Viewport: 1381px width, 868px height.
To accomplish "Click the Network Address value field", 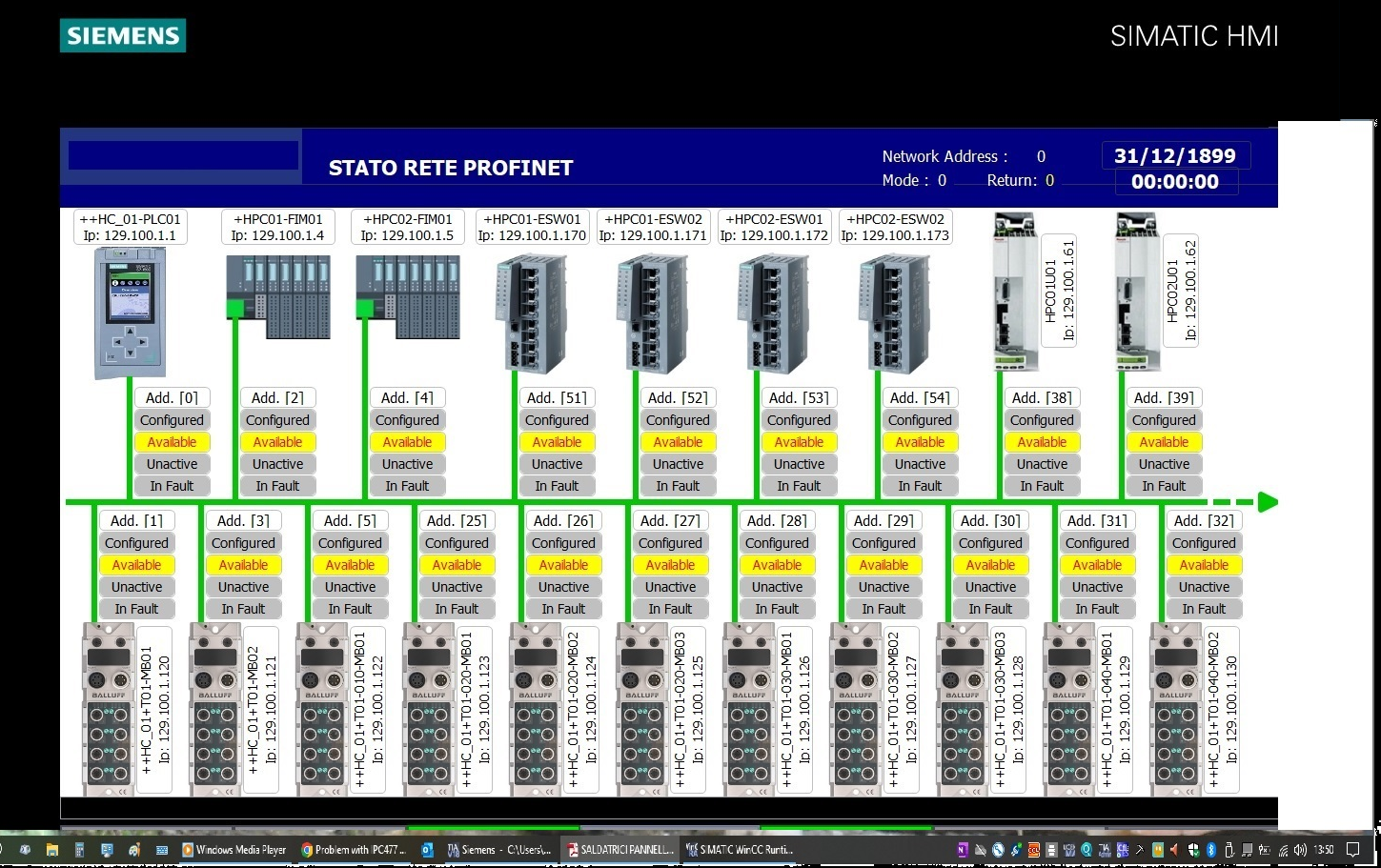I will tap(1041, 156).
